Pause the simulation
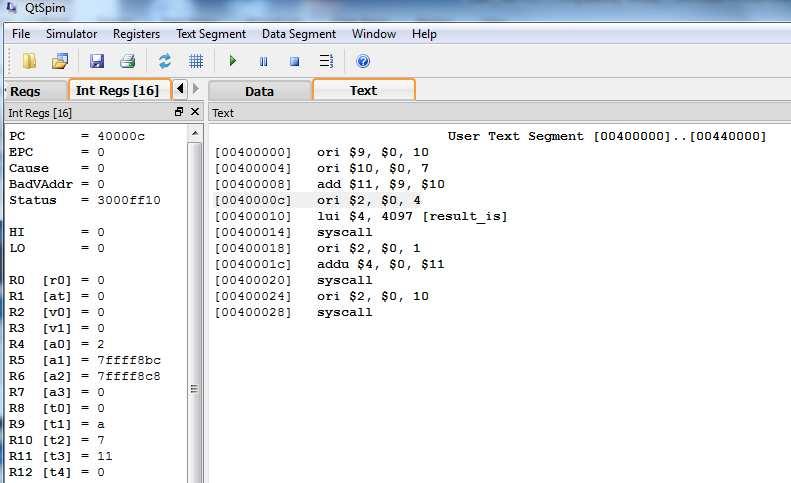Image resolution: width=791 pixels, height=483 pixels. pyautogui.click(x=263, y=62)
